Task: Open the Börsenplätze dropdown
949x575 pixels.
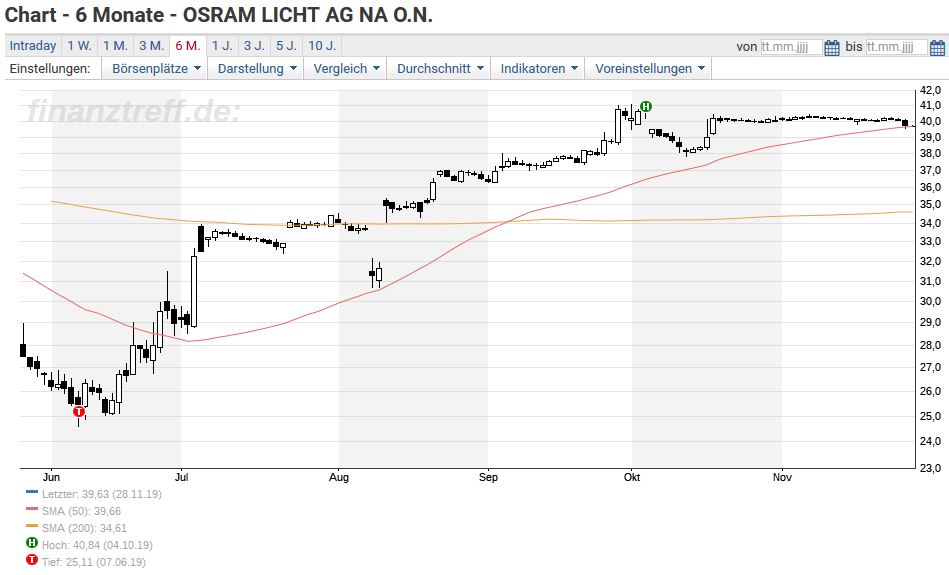Action: coord(156,68)
